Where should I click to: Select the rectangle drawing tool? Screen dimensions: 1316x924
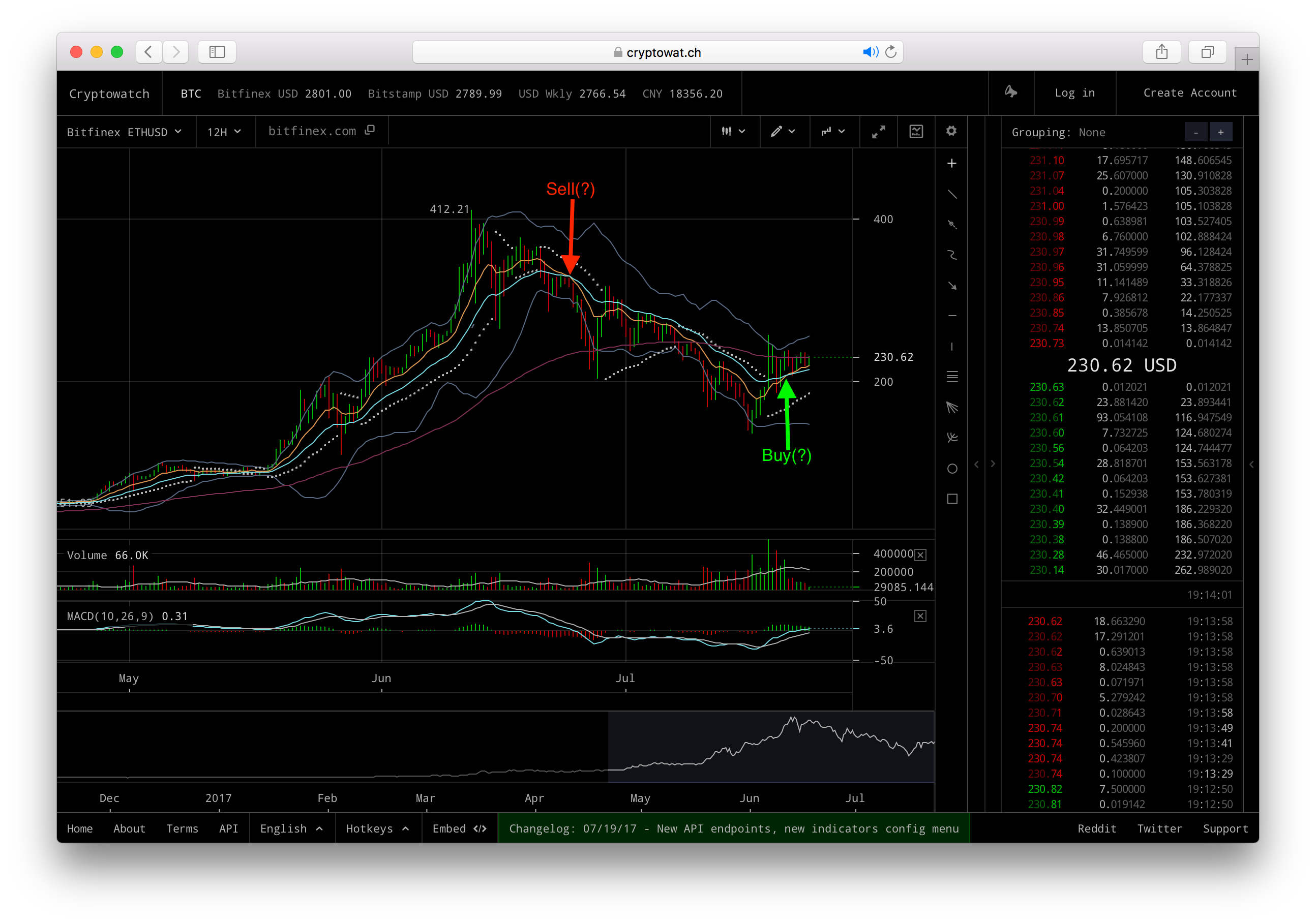click(951, 499)
